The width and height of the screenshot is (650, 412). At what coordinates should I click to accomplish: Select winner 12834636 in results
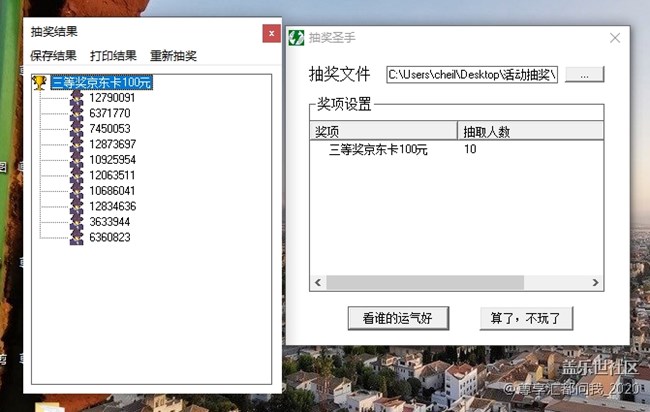click(x=112, y=206)
